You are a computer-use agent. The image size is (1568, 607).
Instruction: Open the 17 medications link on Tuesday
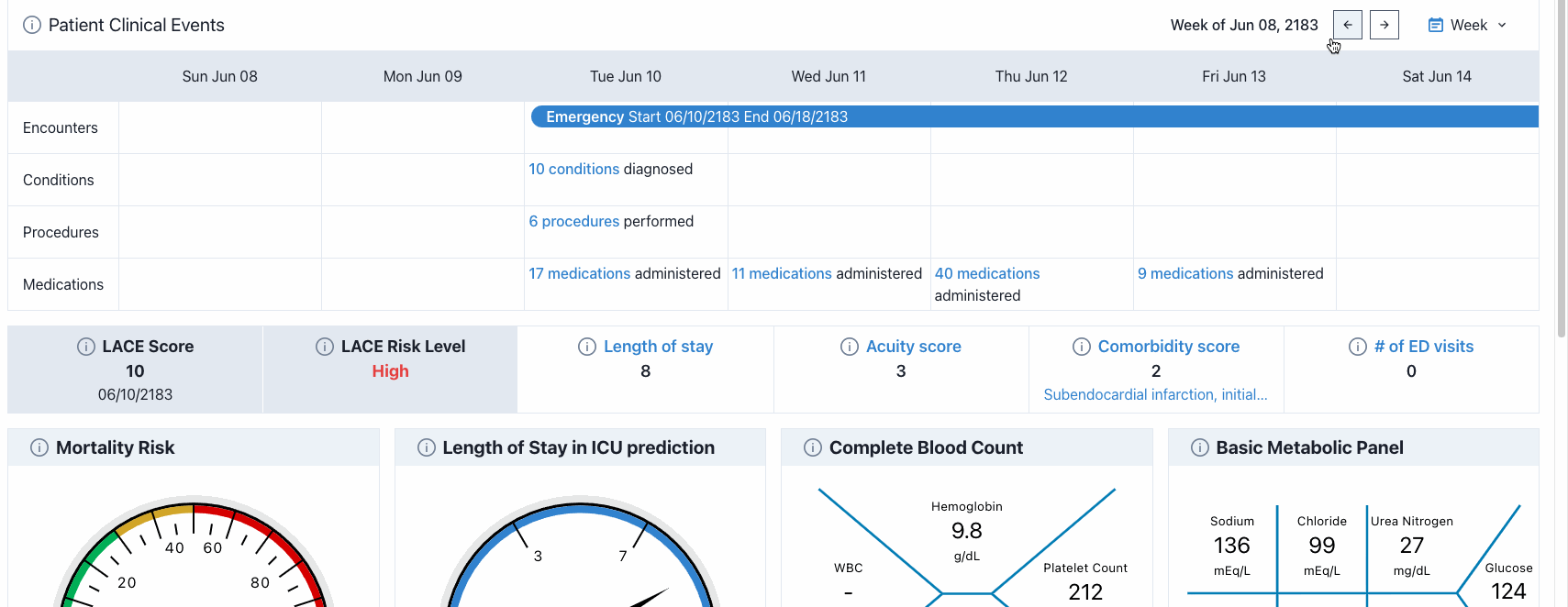click(x=580, y=273)
